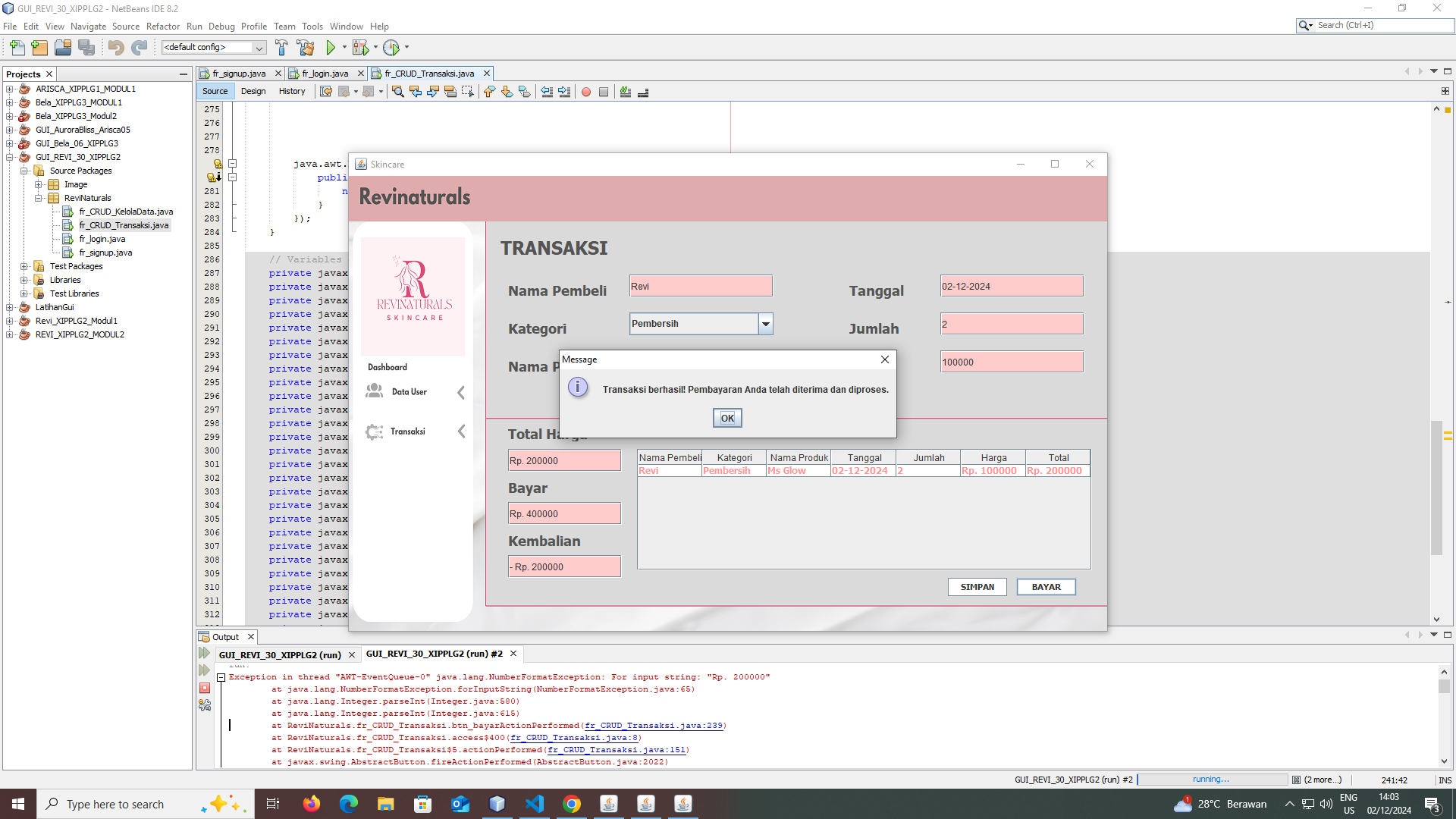Click the Find Selection magnifier icon
Screen dimensions: 1456x819
[x=397, y=92]
